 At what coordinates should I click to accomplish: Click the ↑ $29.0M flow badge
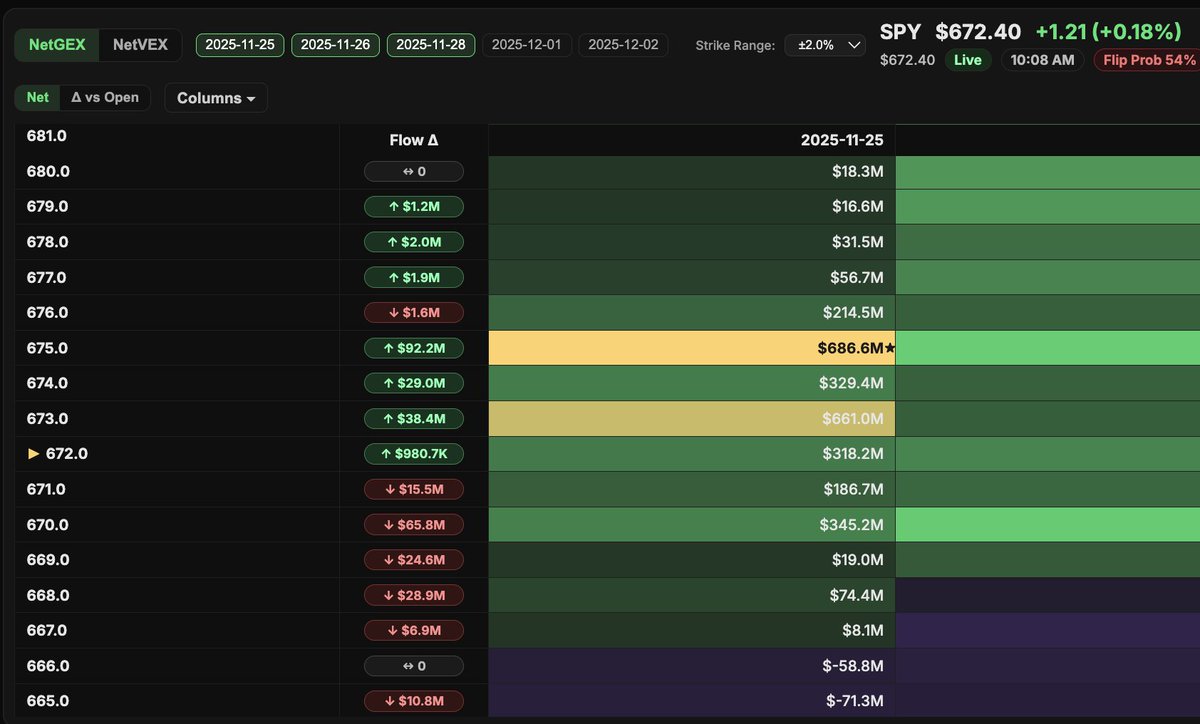pyautogui.click(x=414, y=383)
